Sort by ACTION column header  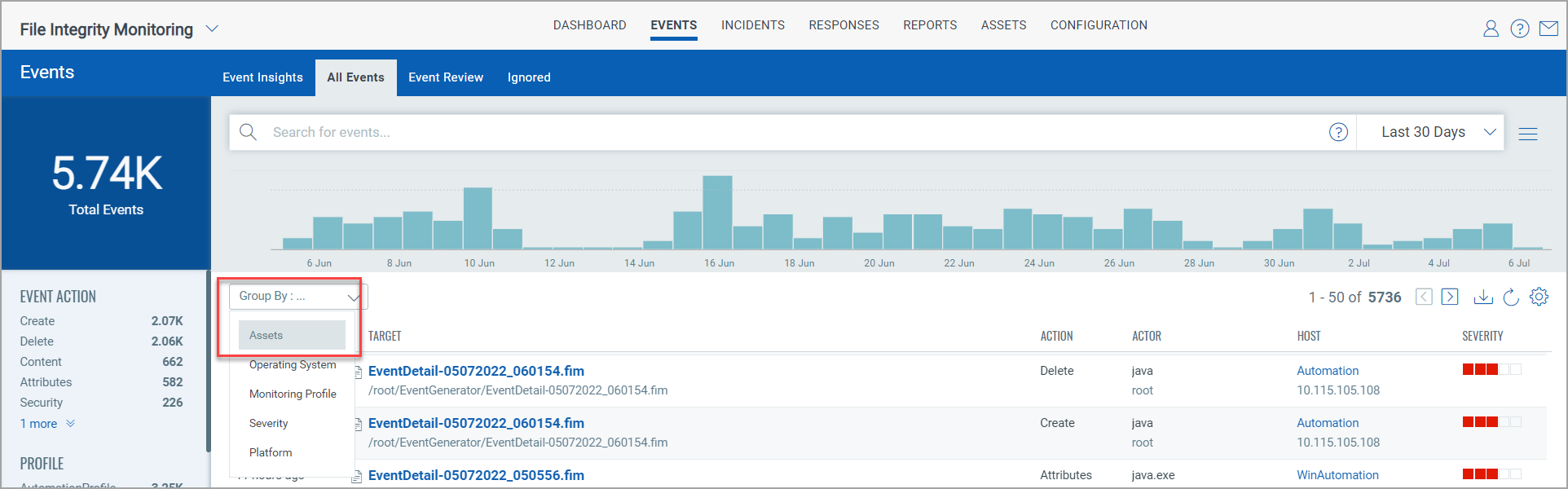1056,336
